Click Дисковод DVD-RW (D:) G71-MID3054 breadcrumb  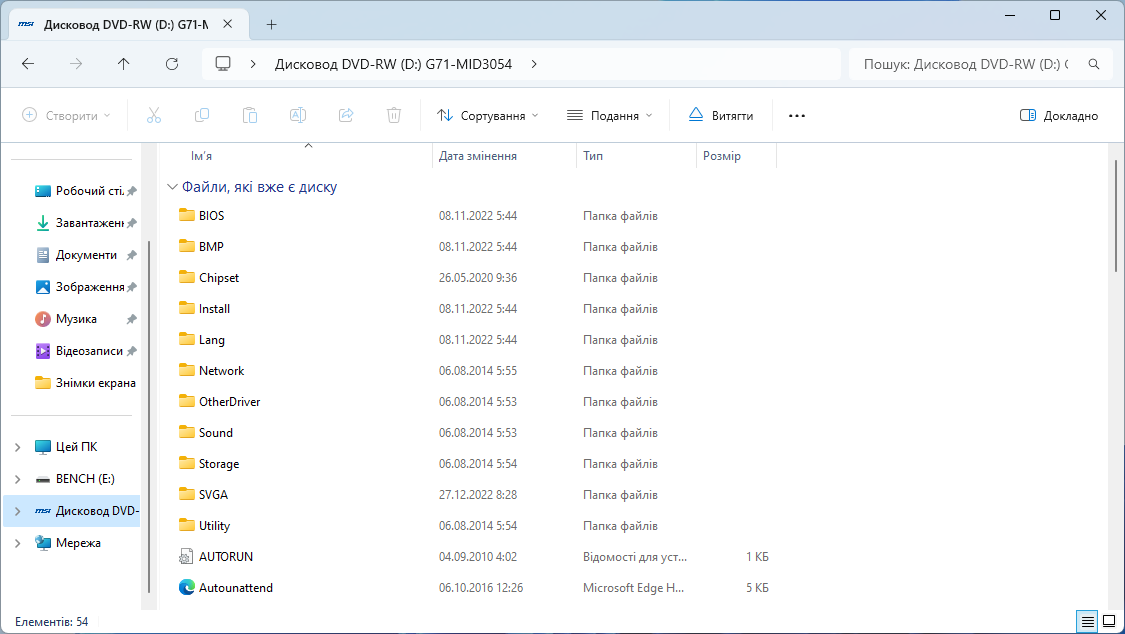click(393, 64)
